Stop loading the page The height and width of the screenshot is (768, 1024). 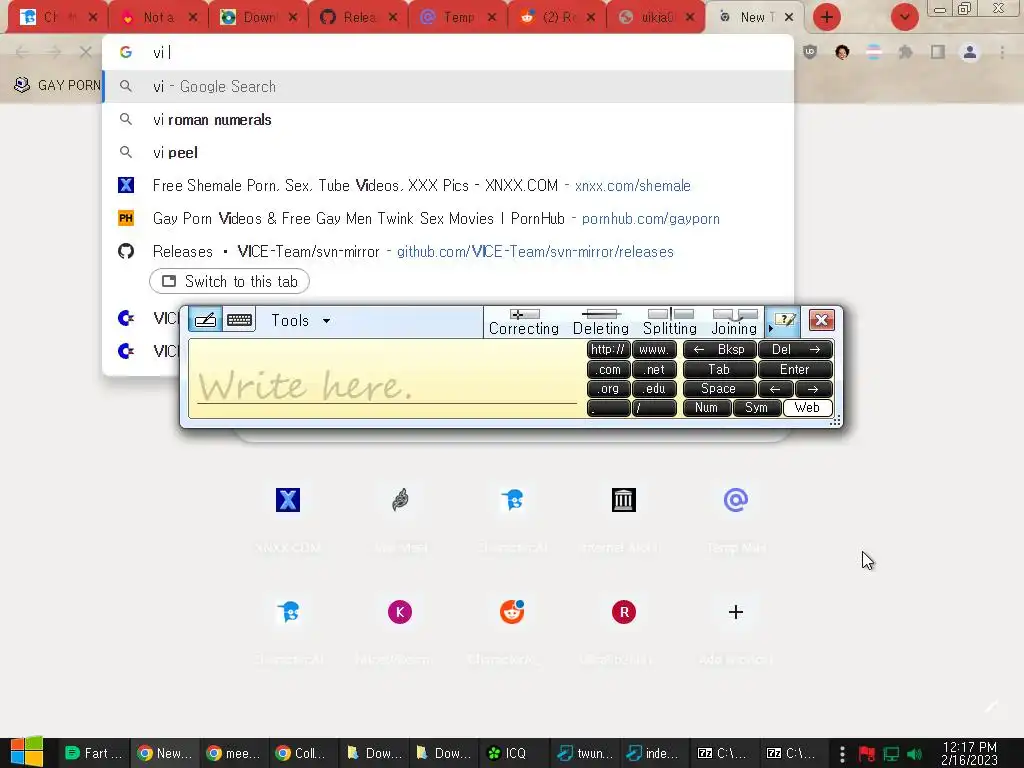click(x=86, y=52)
